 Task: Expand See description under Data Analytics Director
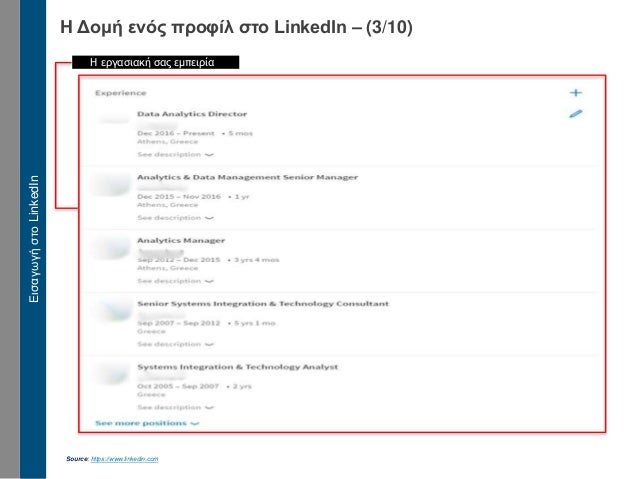click(x=175, y=155)
